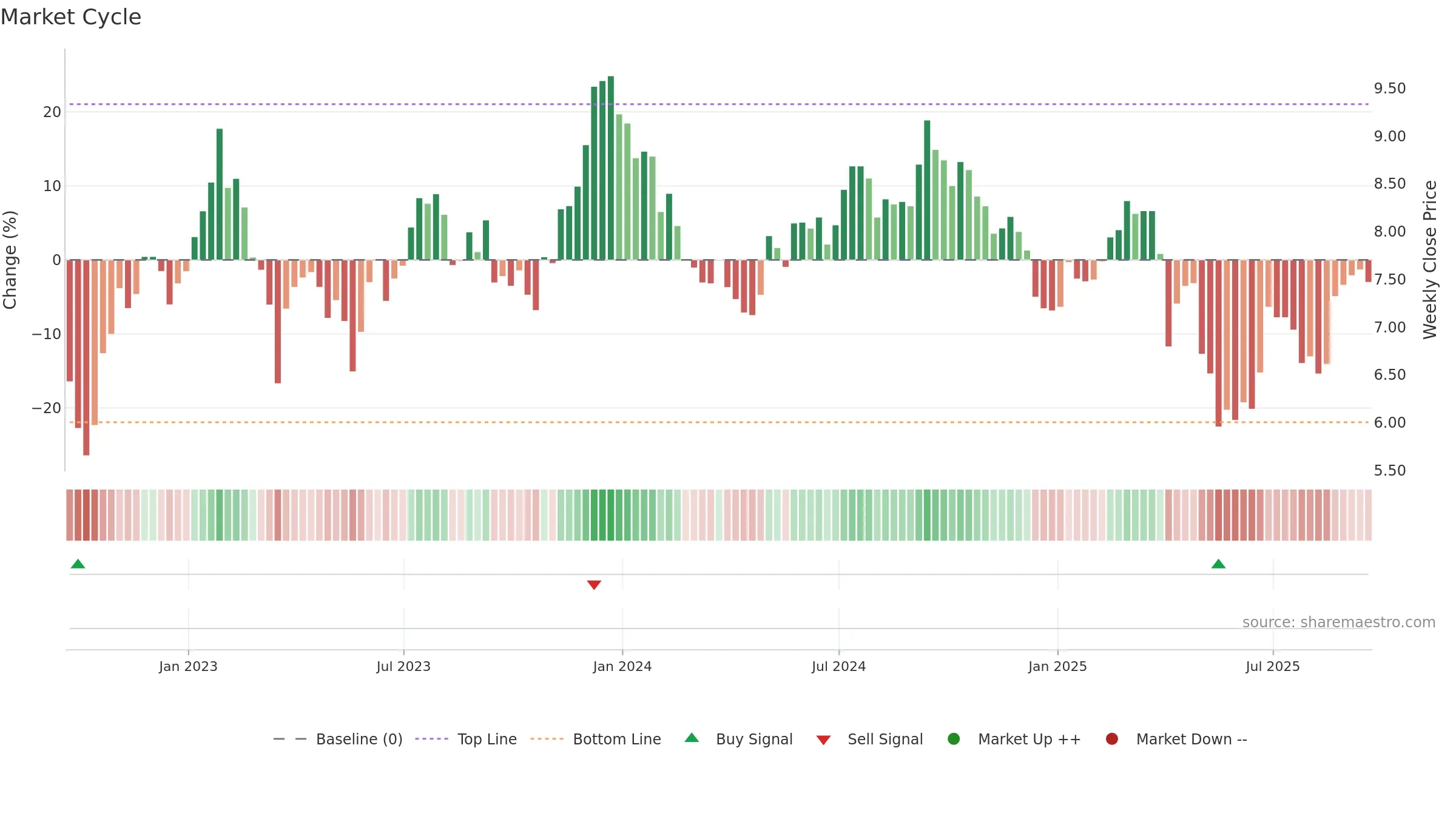The height and width of the screenshot is (819, 1456).
Task: Click the green Buy Signal triangle in legend
Action: coord(692,738)
